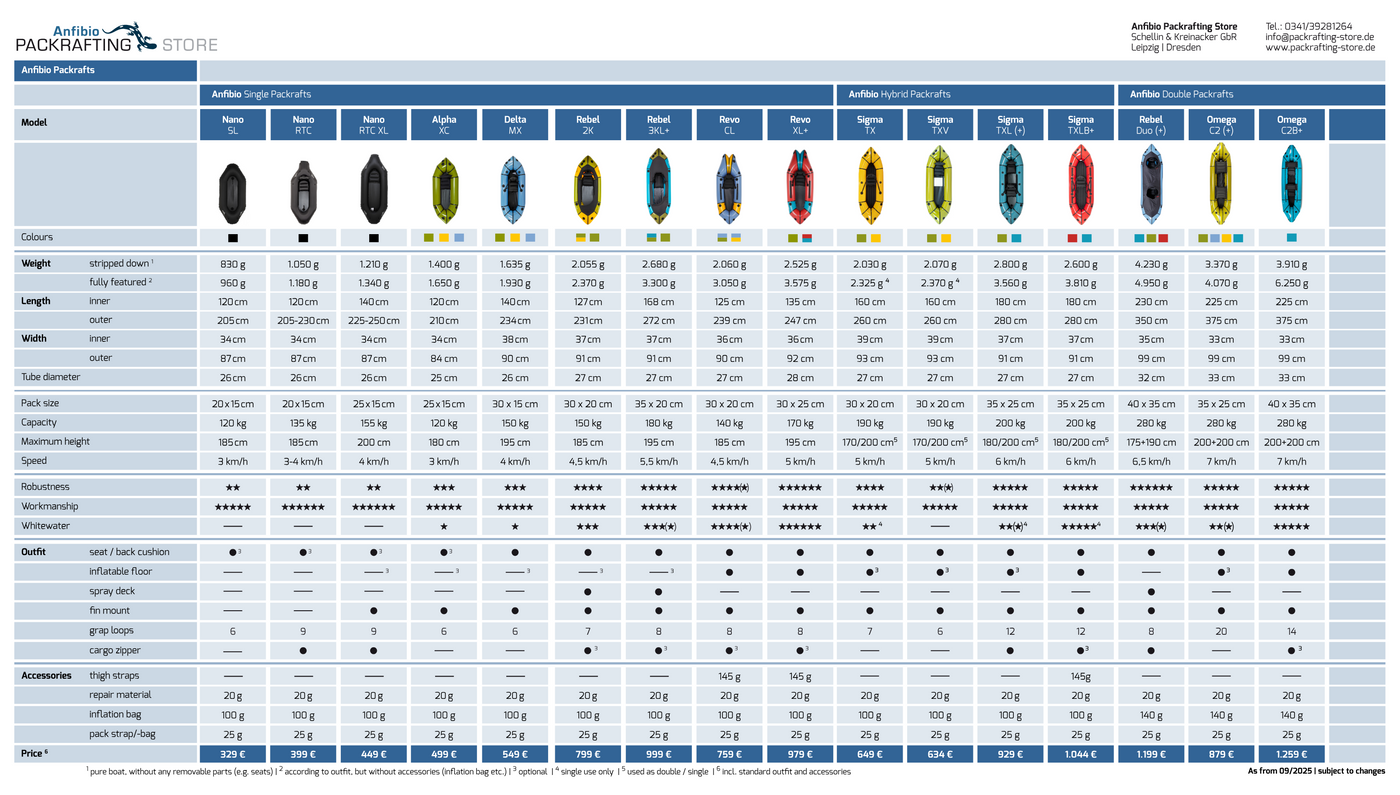Click the Workmanship row label

click(49, 506)
